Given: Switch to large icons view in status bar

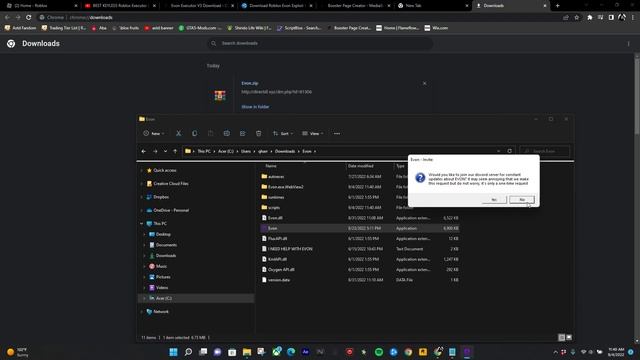Looking at the screenshot, I should point(569,338).
